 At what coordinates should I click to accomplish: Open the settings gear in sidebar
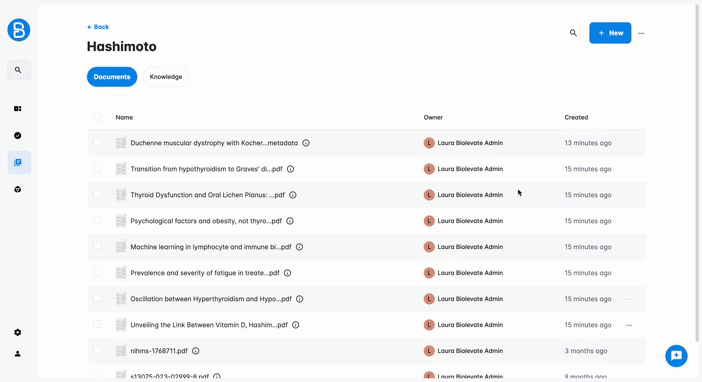coord(17,332)
